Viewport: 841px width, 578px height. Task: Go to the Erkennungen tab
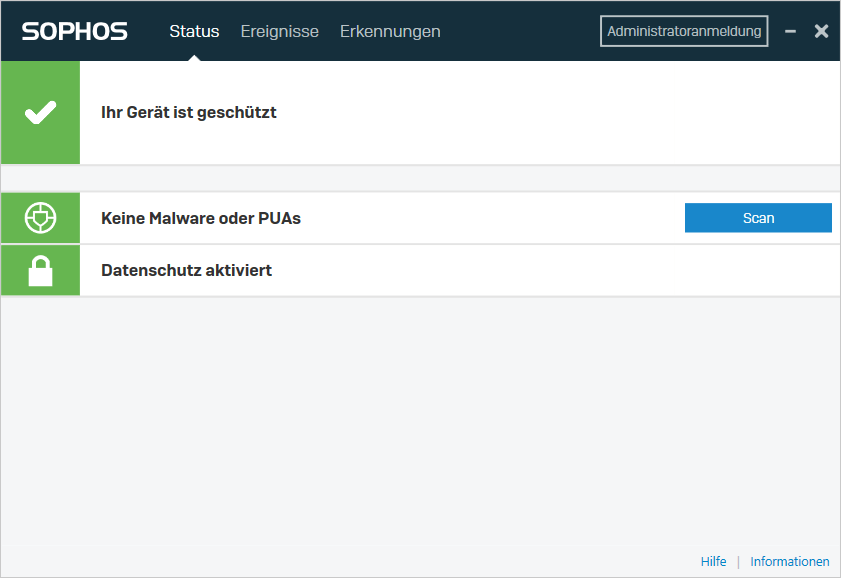(390, 31)
